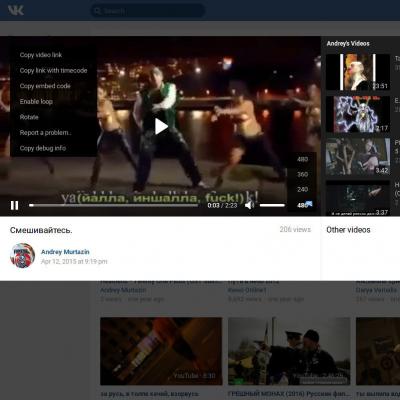Viewport: 400px width, 400px height.
Task: Click the Other videos heading
Action: click(x=348, y=230)
